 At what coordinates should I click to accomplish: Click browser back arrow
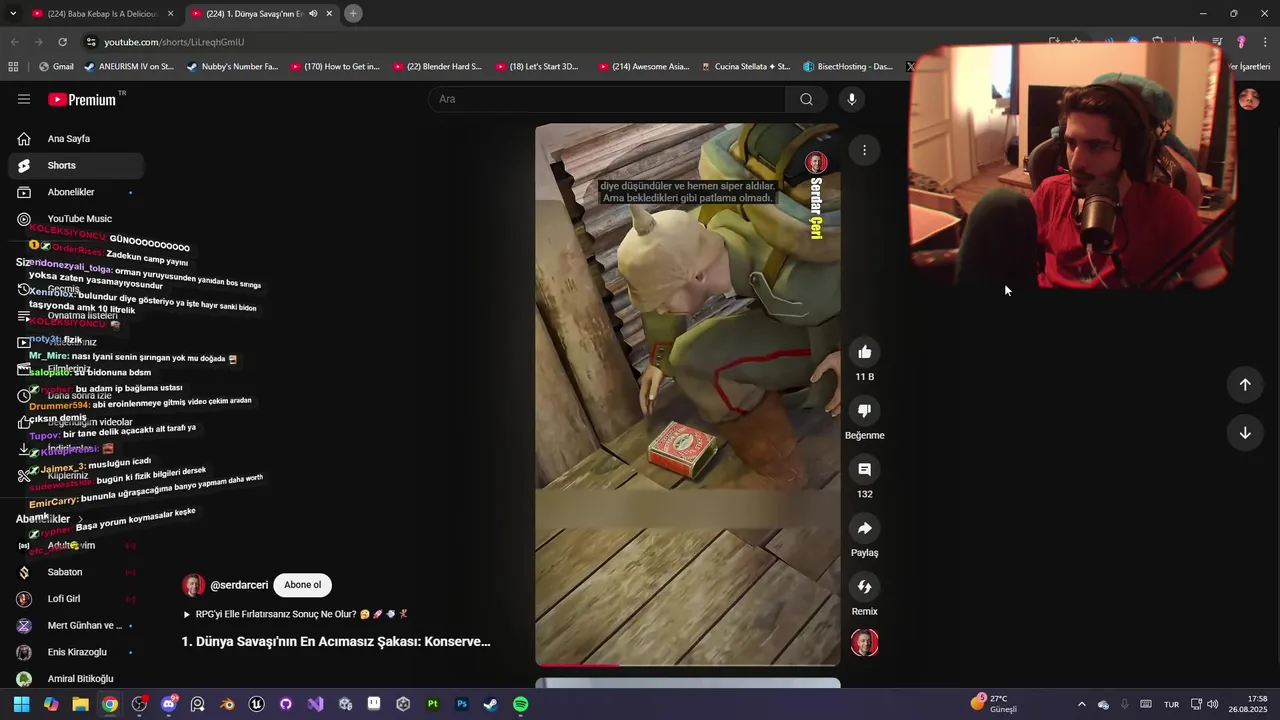(14, 42)
